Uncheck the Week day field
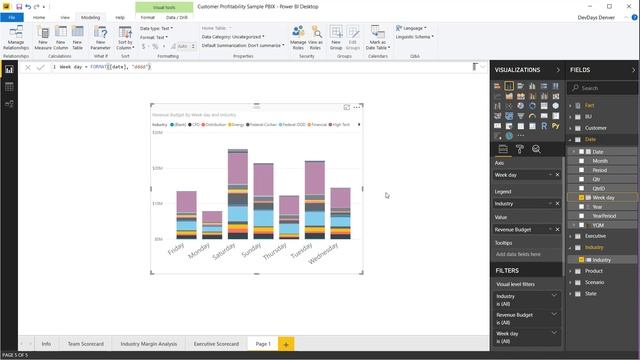Image resolution: width=640 pixels, height=360 pixels. click(582, 198)
